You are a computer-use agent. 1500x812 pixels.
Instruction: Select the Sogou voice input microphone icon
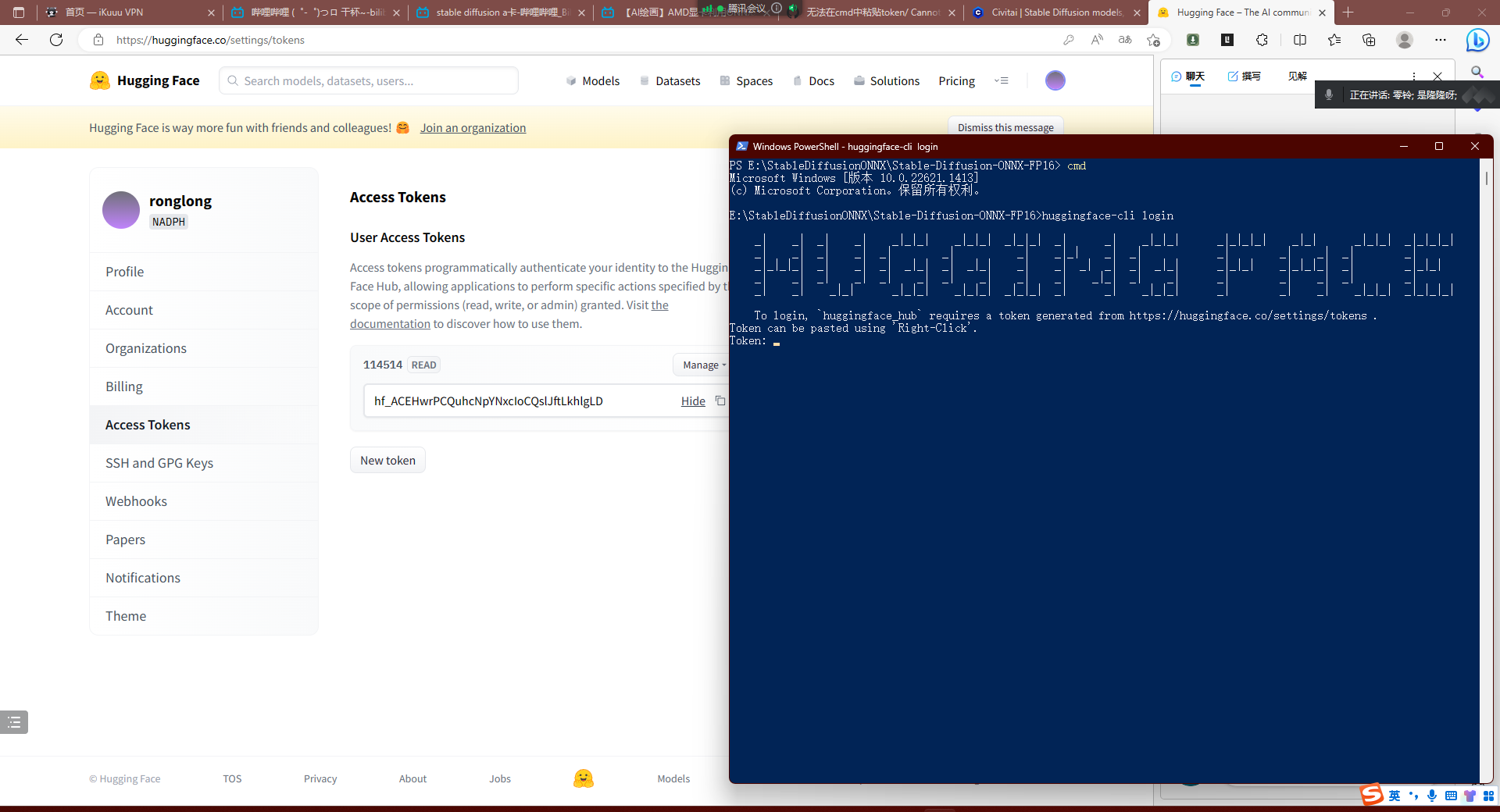(x=1431, y=796)
